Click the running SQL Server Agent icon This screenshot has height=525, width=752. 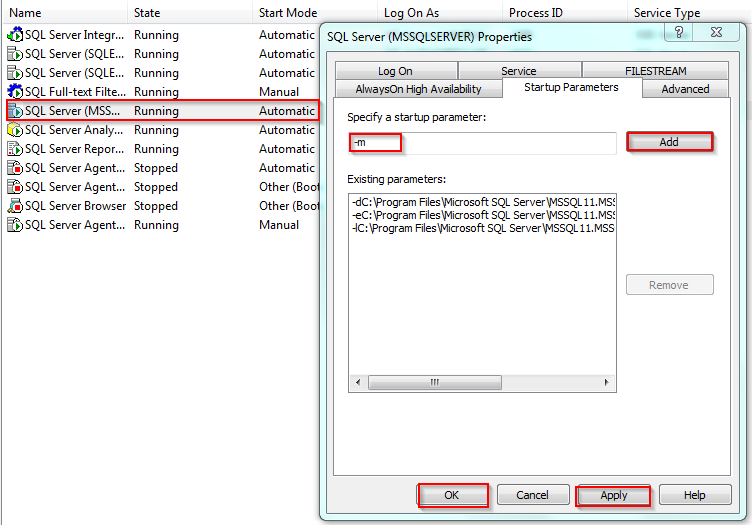click(x=15, y=225)
